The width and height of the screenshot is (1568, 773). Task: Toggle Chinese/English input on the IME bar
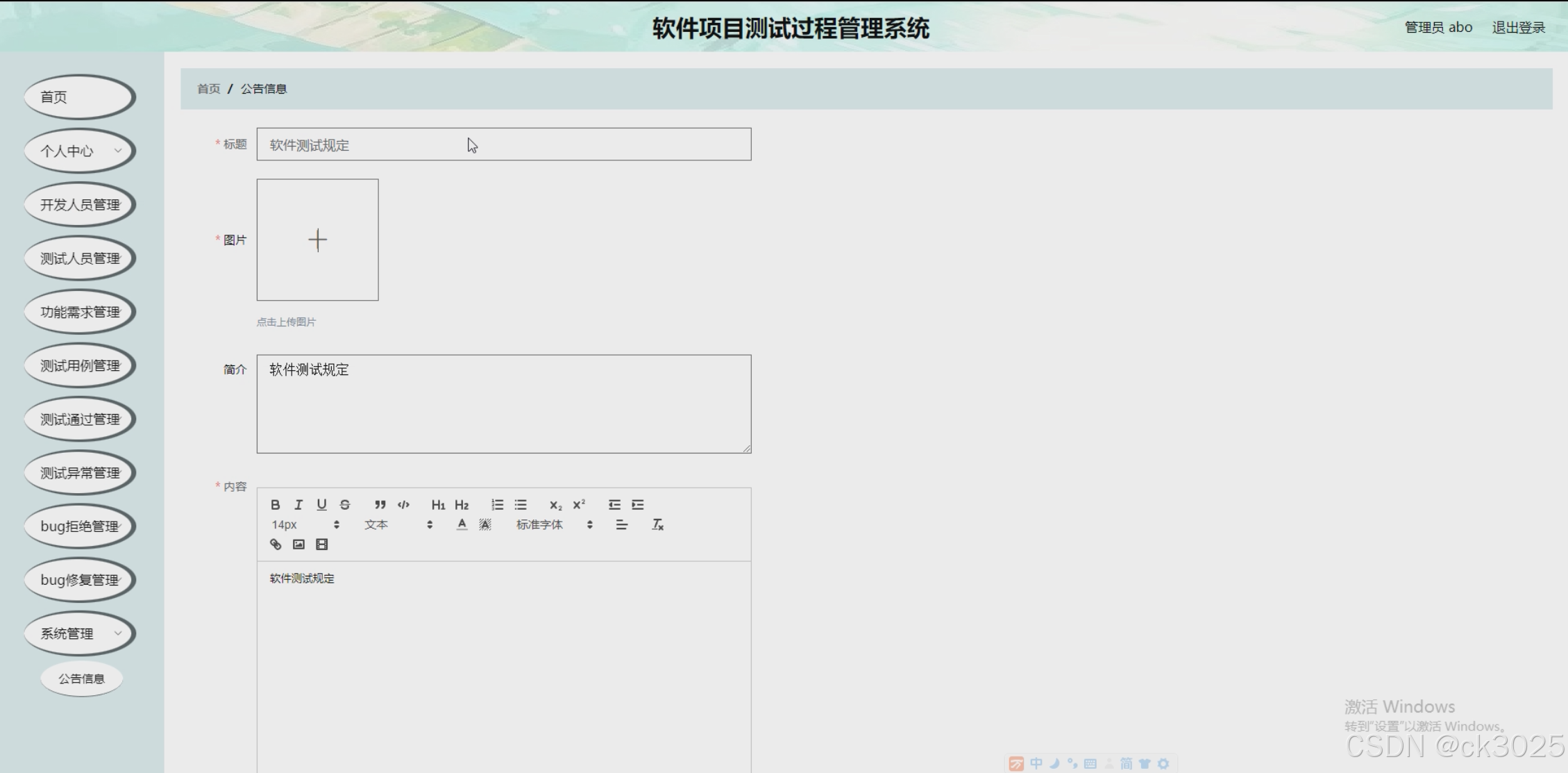(1036, 764)
